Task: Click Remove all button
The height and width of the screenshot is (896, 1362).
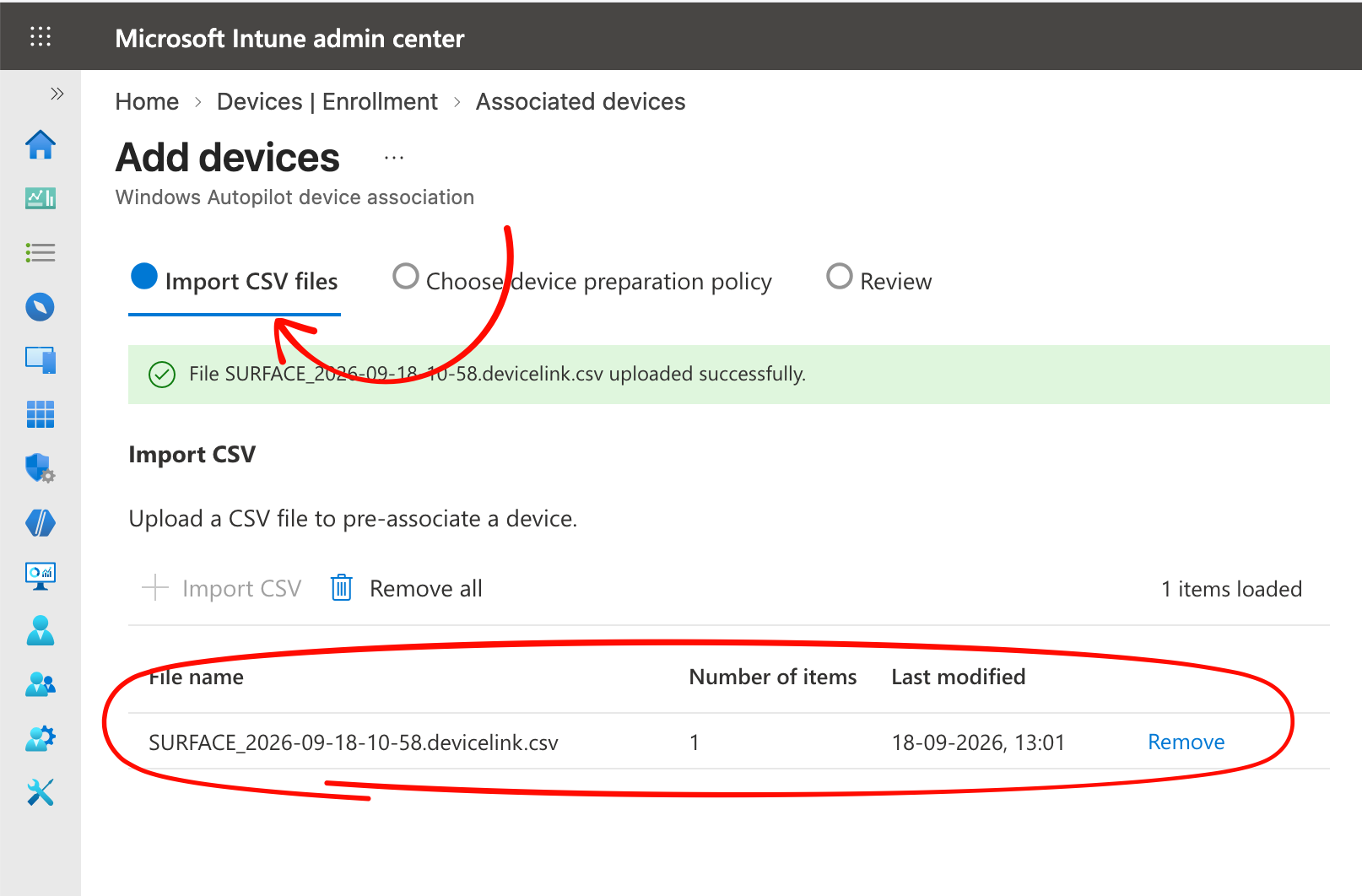Action: 406,588
